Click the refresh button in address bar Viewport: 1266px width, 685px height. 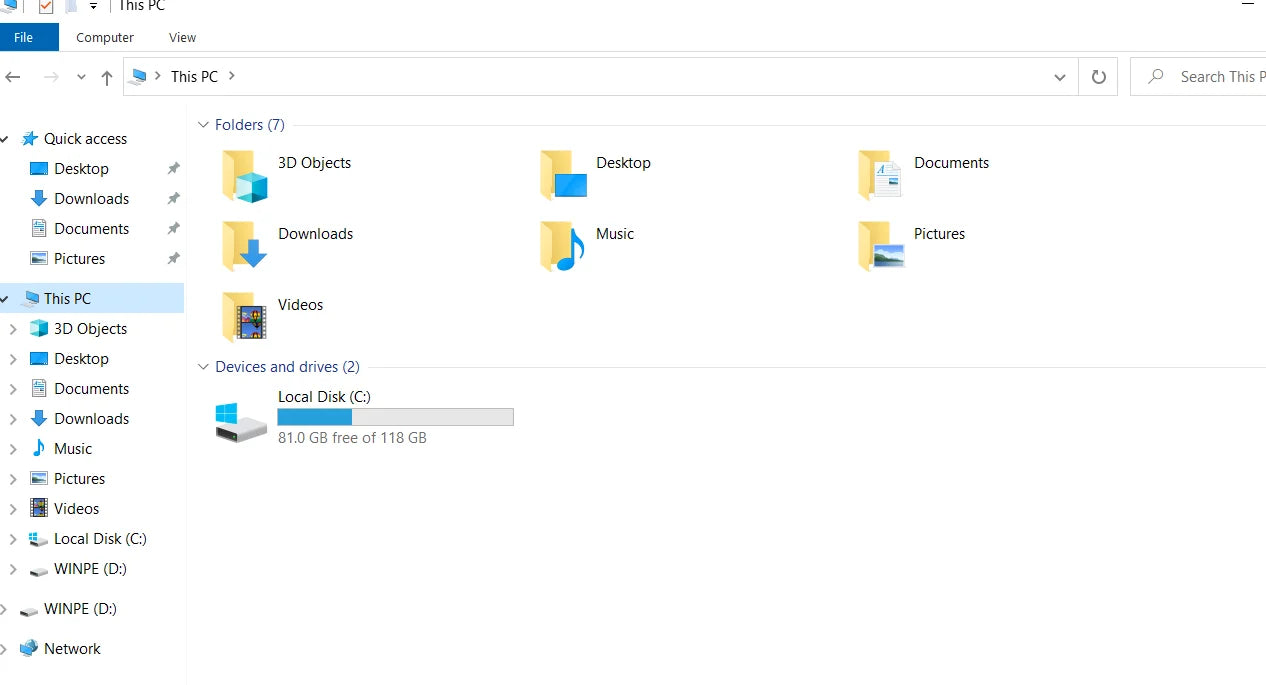pyautogui.click(x=1098, y=77)
